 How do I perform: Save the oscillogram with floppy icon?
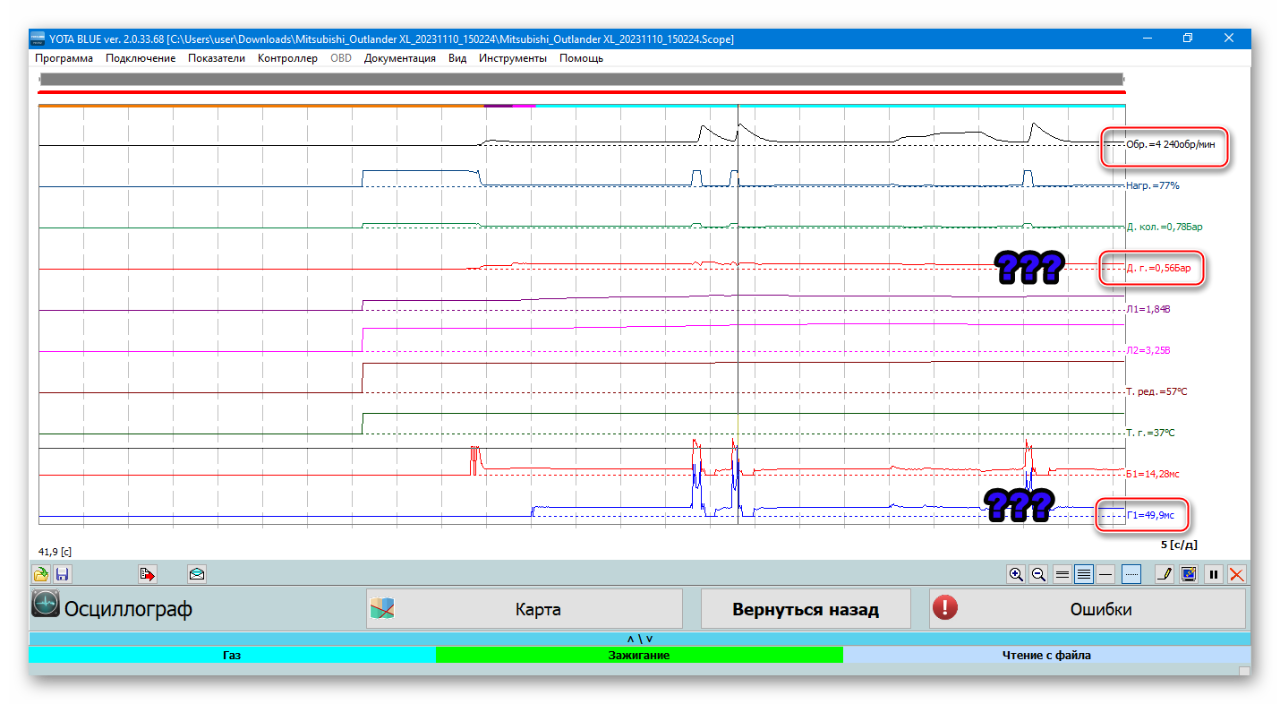point(62,574)
